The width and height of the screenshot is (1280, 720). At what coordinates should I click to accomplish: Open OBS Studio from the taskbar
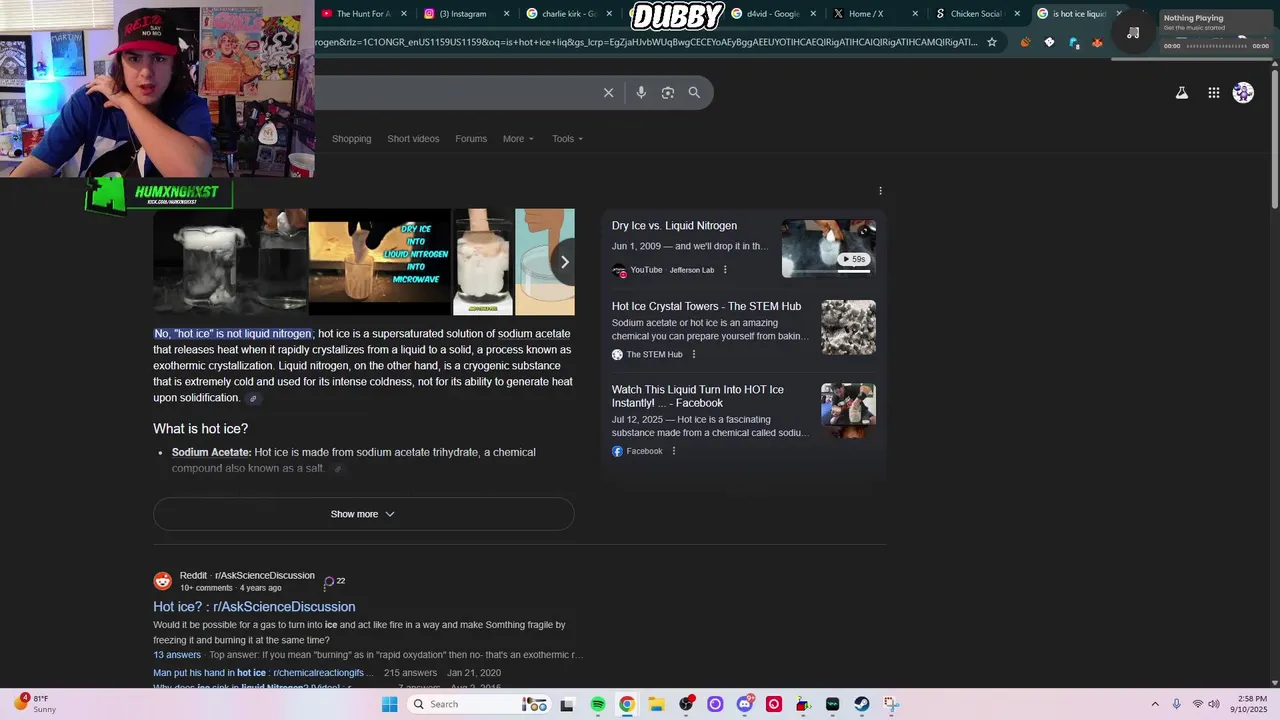click(x=686, y=704)
